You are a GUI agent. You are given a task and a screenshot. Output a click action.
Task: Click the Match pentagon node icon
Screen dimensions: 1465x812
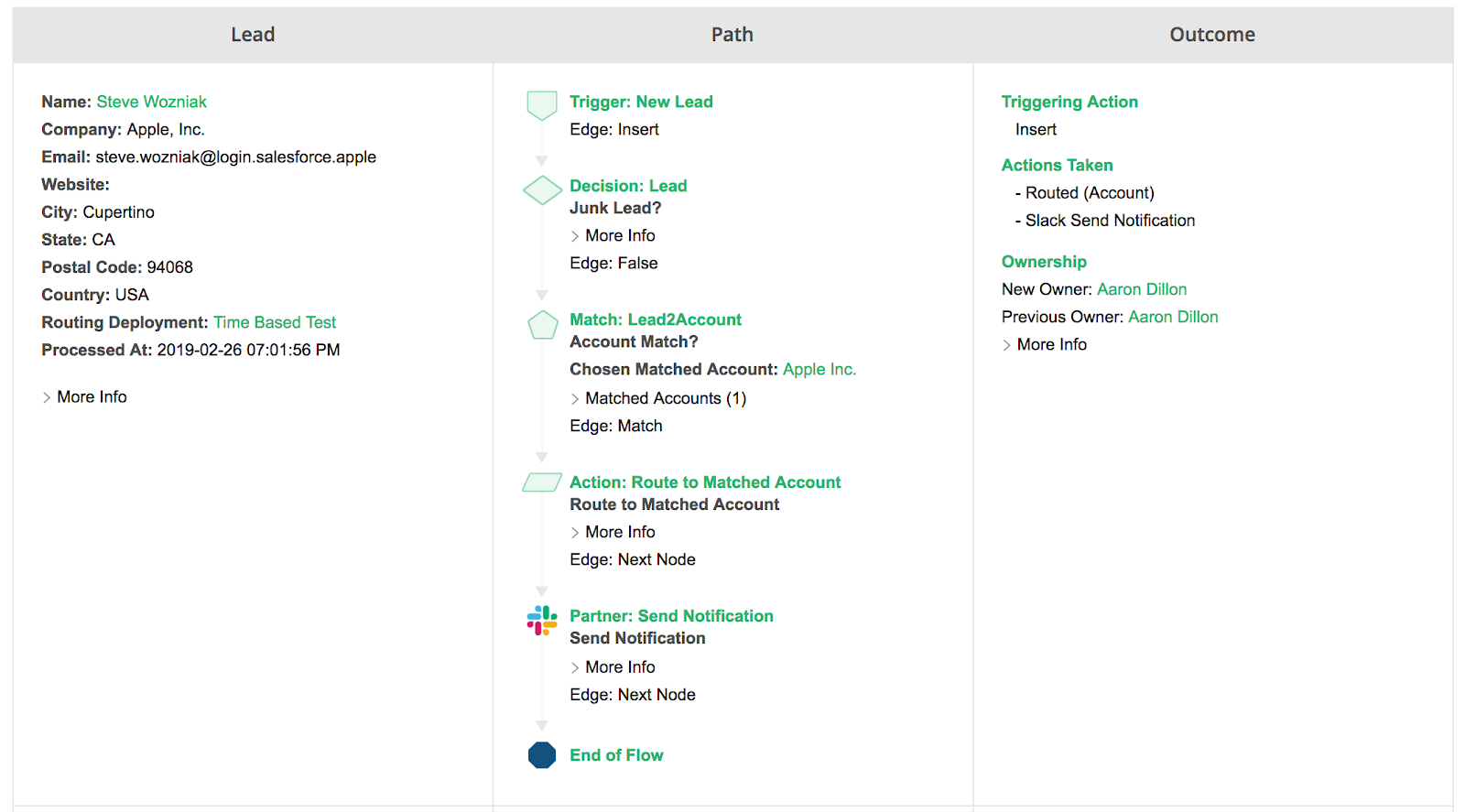coord(542,325)
